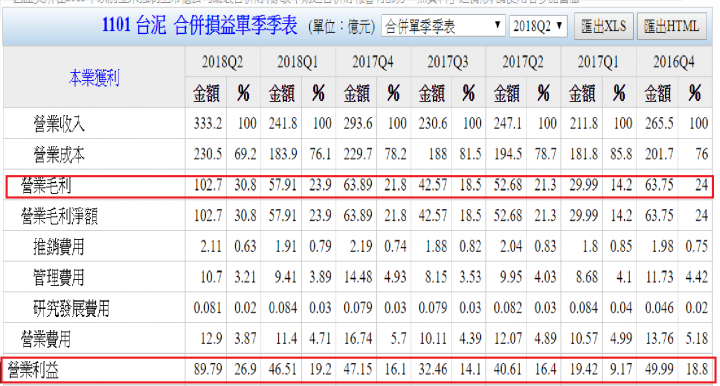
Task: Click the 49.99 operating profit value
Action: click(x=659, y=369)
